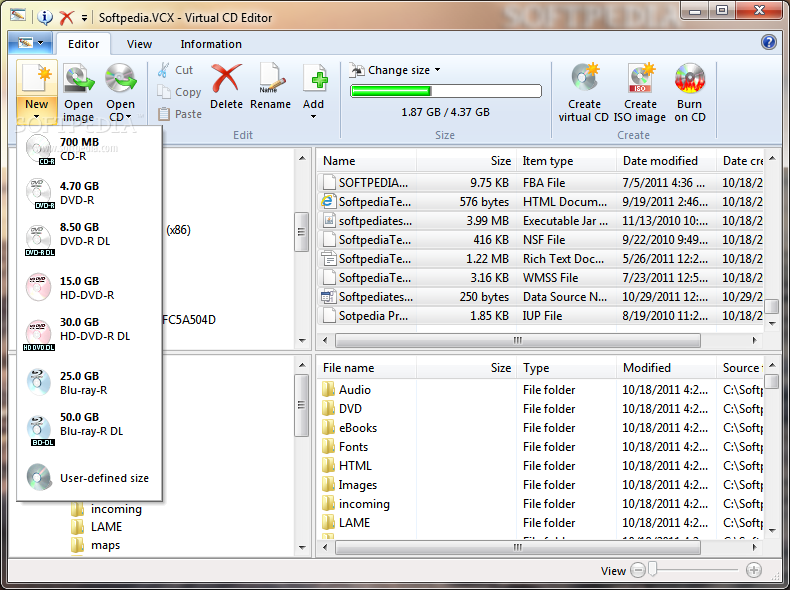This screenshot has width=790, height=590.
Task: Click the Paste button
Action: (180, 114)
